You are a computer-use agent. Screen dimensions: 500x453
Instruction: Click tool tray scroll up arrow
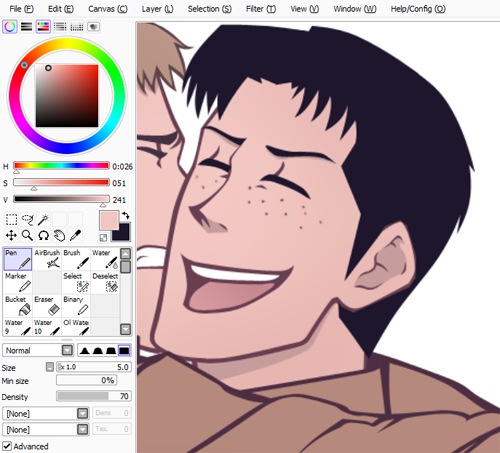(125, 254)
